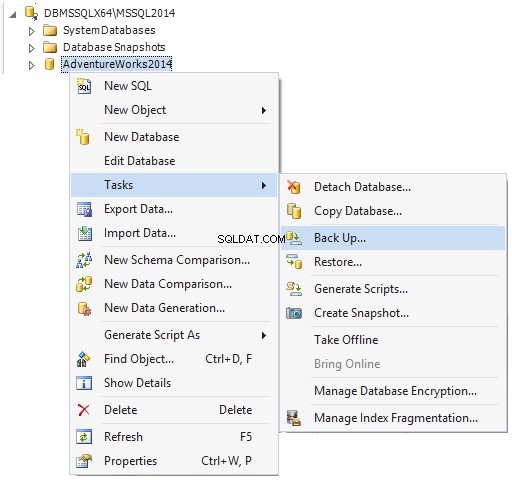The width and height of the screenshot is (512, 480).
Task: Choose Import Data... menu entry
Action: [174, 233]
